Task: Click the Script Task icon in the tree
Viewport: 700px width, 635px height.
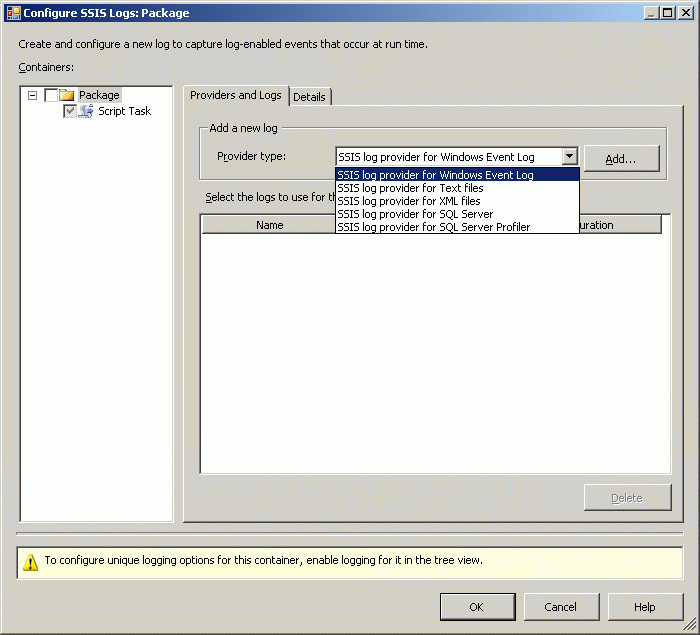Action: click(86, 111)
